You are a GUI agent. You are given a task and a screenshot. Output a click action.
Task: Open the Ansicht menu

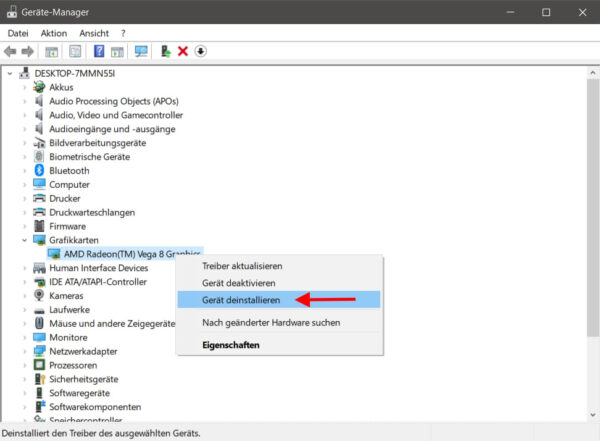tap(94, 33)
